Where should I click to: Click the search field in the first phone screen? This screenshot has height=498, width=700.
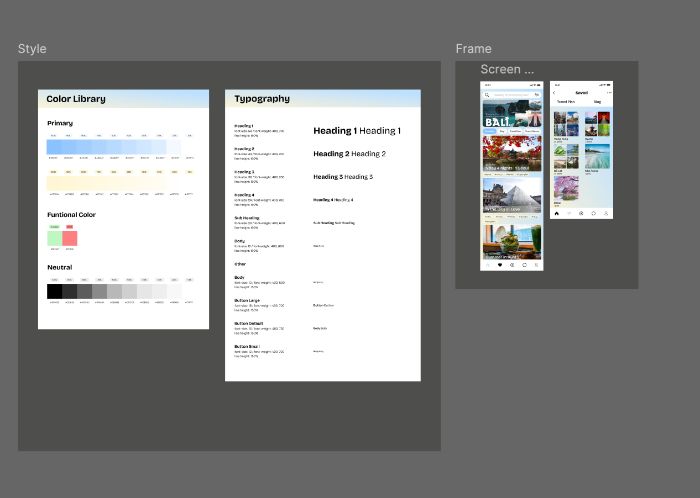(x=512, y=95)
